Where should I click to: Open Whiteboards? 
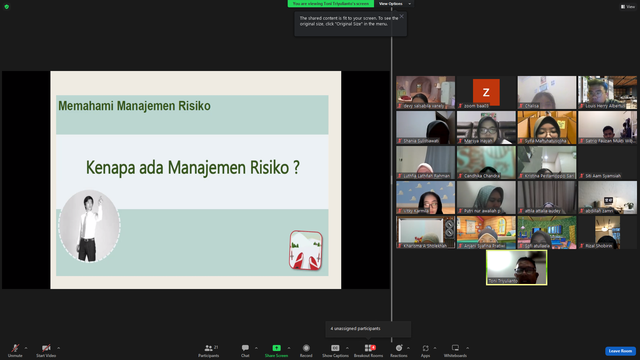455,350
